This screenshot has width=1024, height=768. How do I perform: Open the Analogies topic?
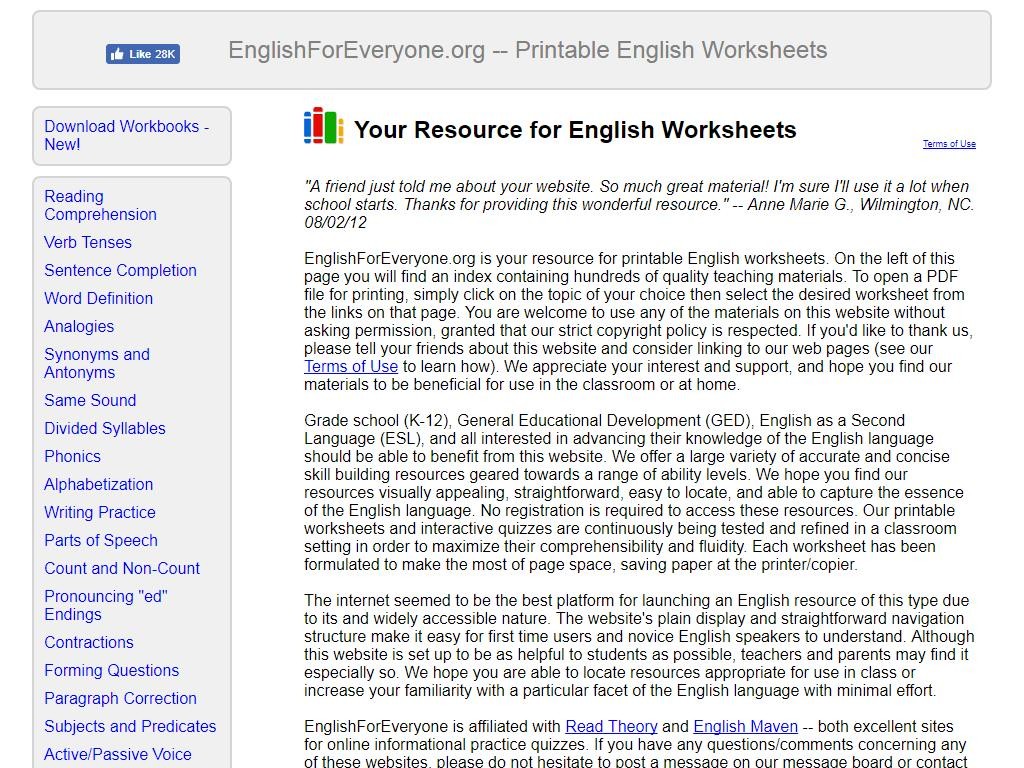pyautogui.click(x=79, y=327)
